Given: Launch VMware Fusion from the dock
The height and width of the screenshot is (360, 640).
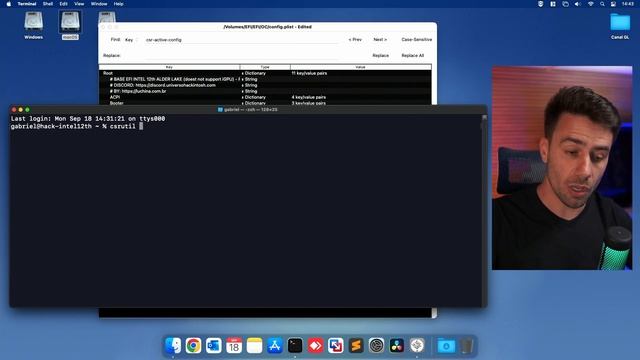Looking at the screenshot, I should [x=336, y=346].
